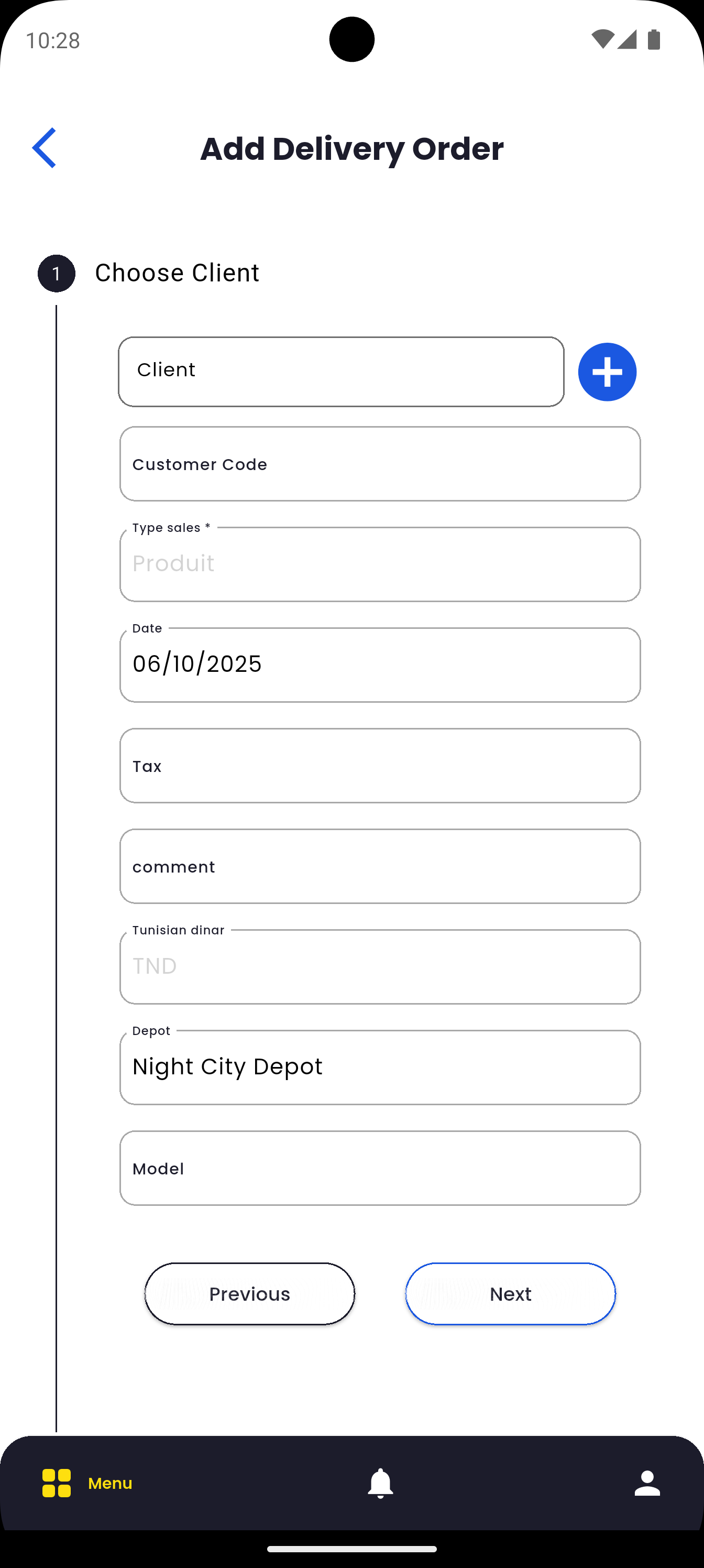Viewport: 704px width, 1568px height.
Task: Tap the step 1 circle indicator
Action: (x=57, y=274)
